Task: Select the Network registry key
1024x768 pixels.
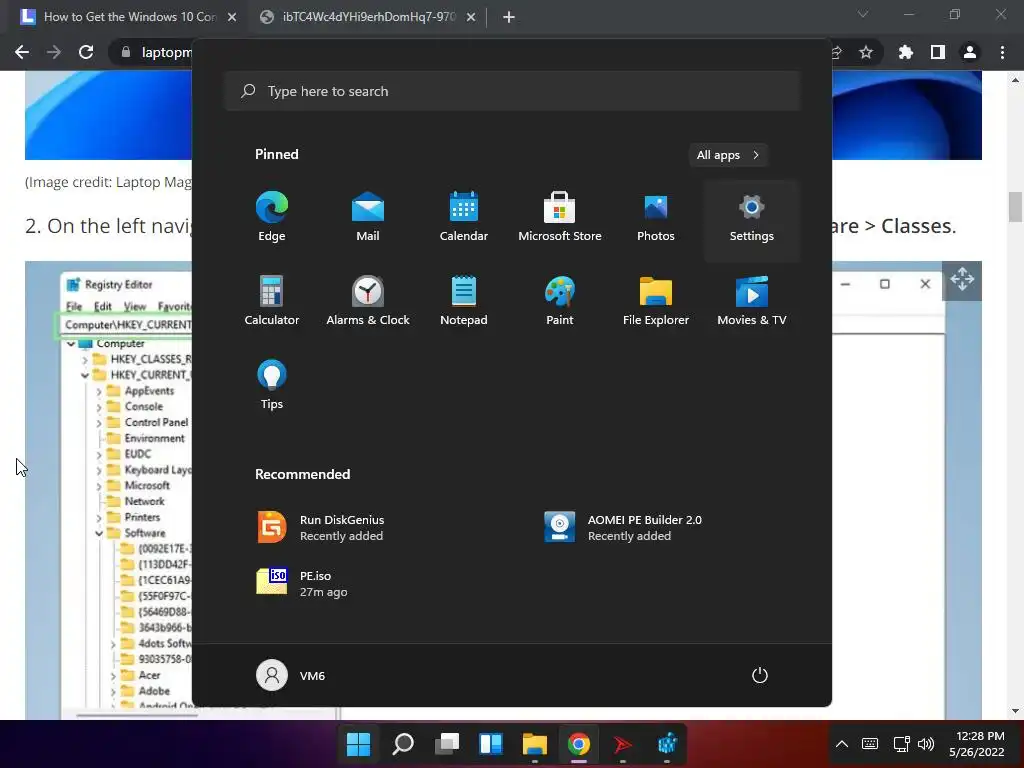Action: (x=144, y=502)
